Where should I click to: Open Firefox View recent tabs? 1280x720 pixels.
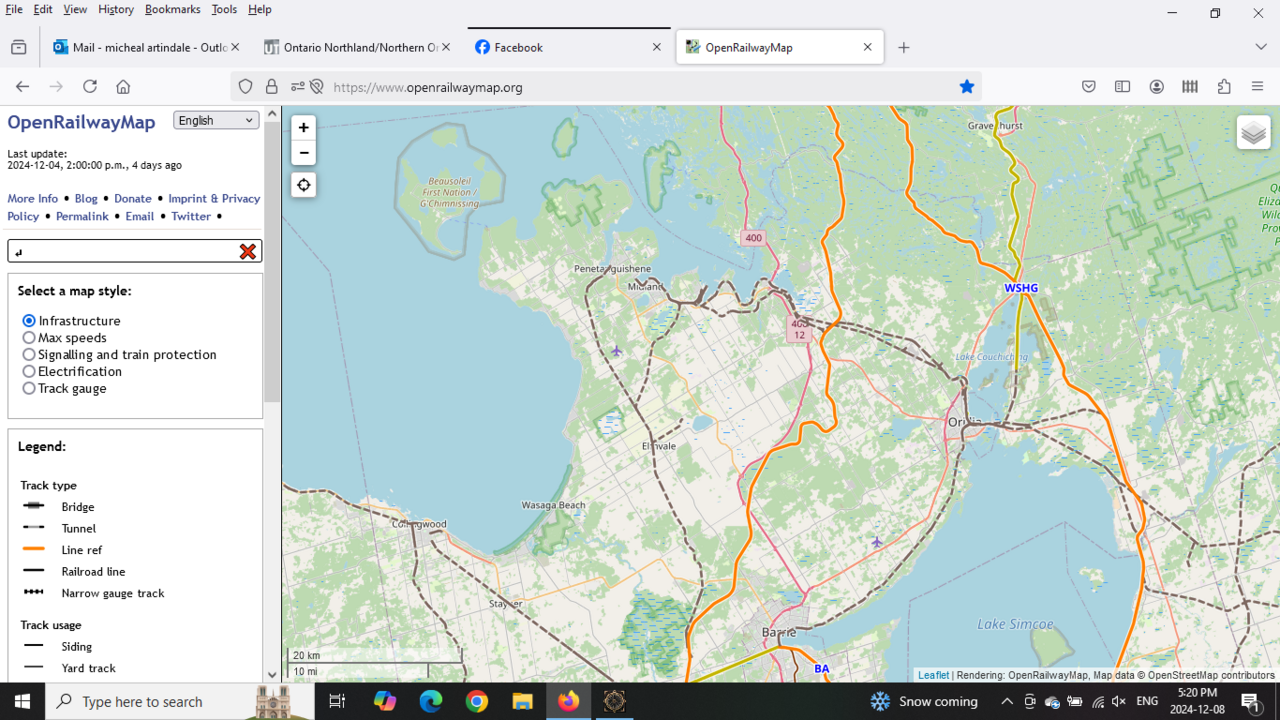coord(19,47)
